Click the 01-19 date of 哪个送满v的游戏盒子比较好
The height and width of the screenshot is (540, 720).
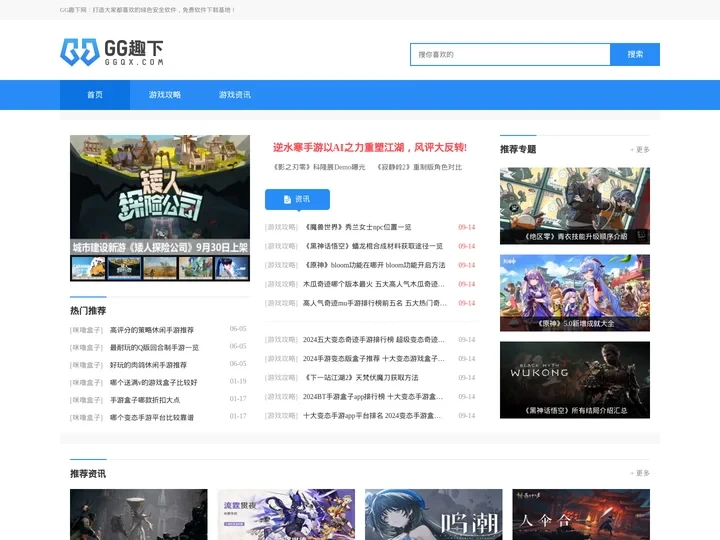238,381
